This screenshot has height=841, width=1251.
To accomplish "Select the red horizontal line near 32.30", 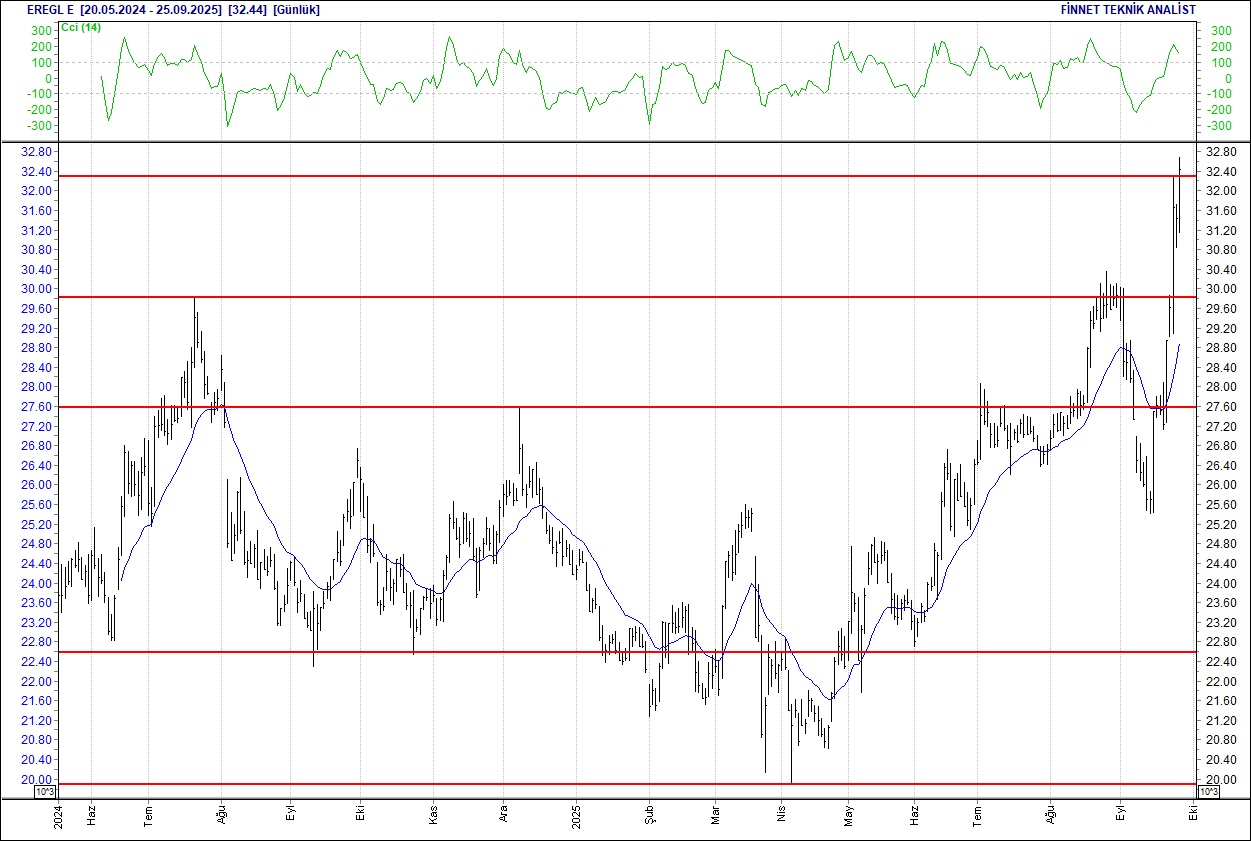I will 627,176.
